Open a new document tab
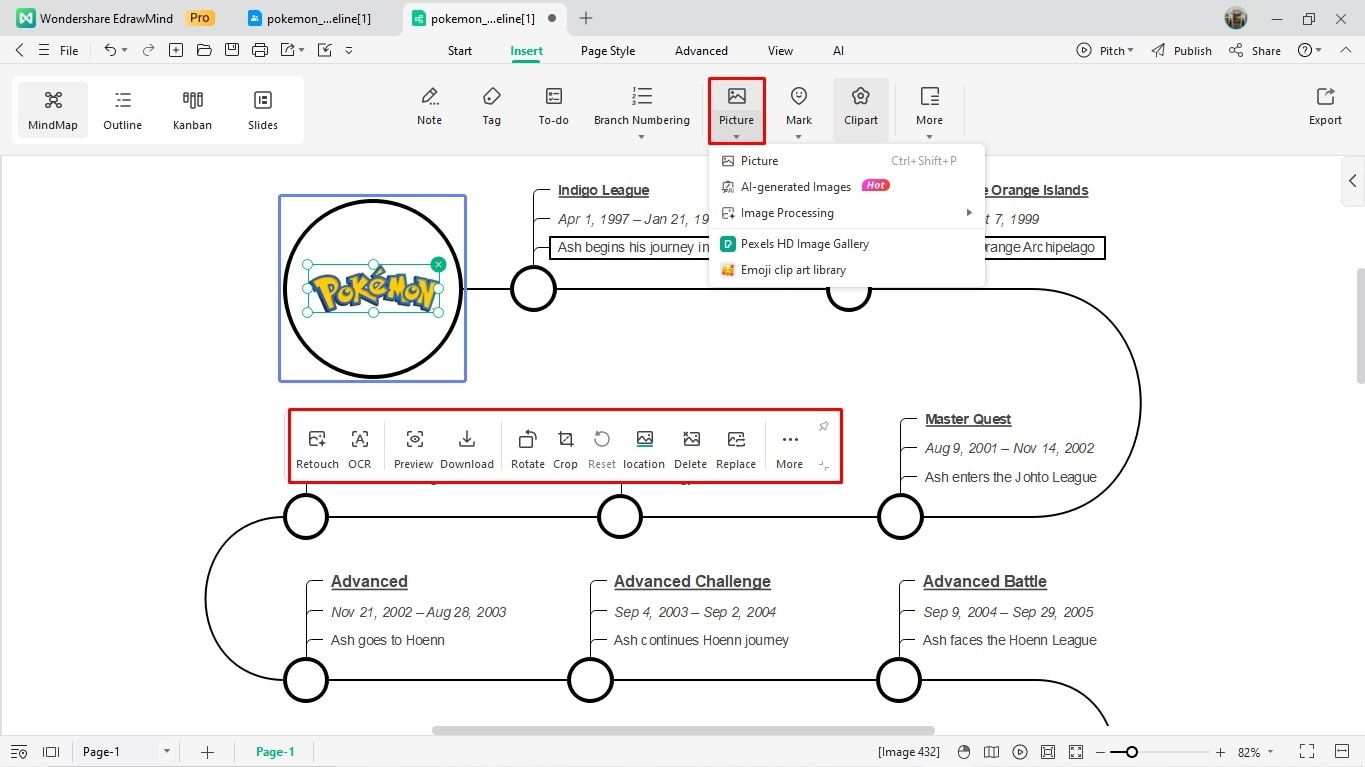 [586, 18]
